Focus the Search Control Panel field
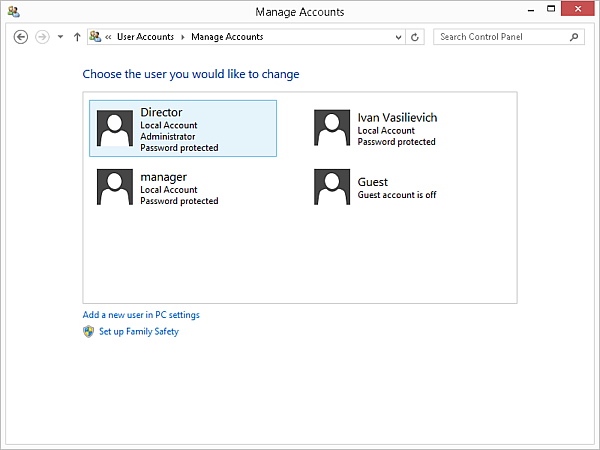This screenshot has height=450, width=600. click(509, 37)
